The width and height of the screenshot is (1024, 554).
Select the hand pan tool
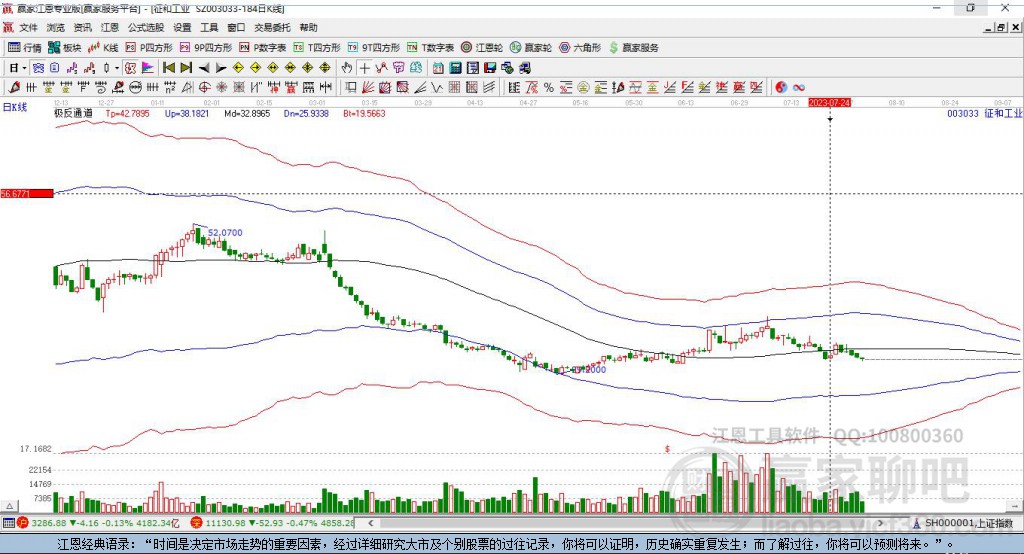click(x=347, y=68)
